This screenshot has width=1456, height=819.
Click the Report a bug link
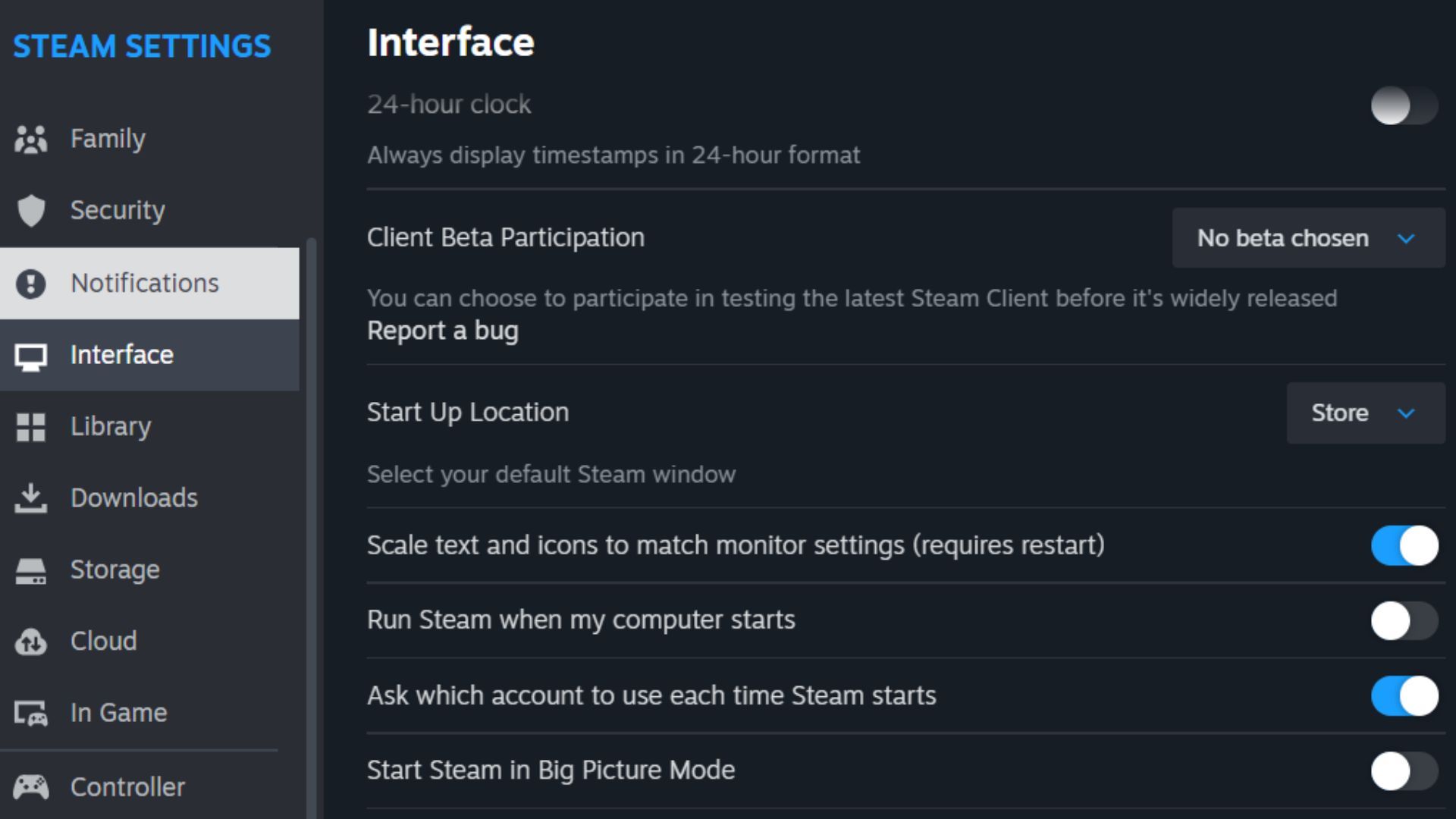(x=443, y=331)
